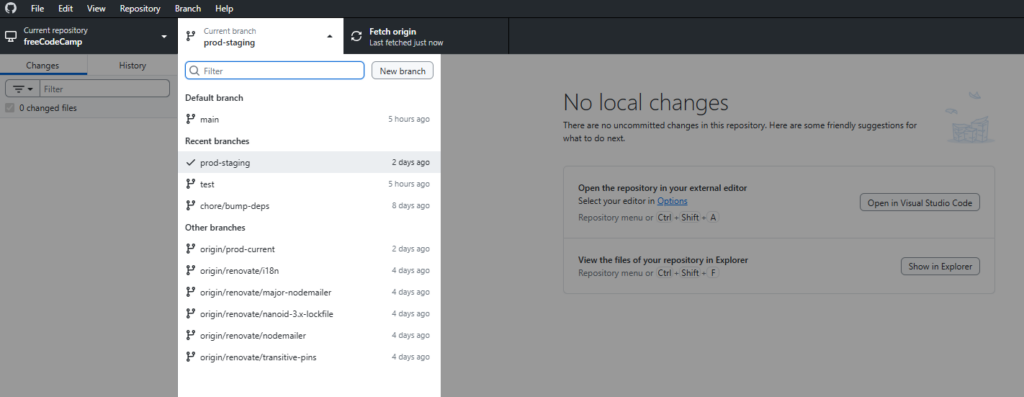
Task: Click the Show in Explorer button
Action: [940, 266]
